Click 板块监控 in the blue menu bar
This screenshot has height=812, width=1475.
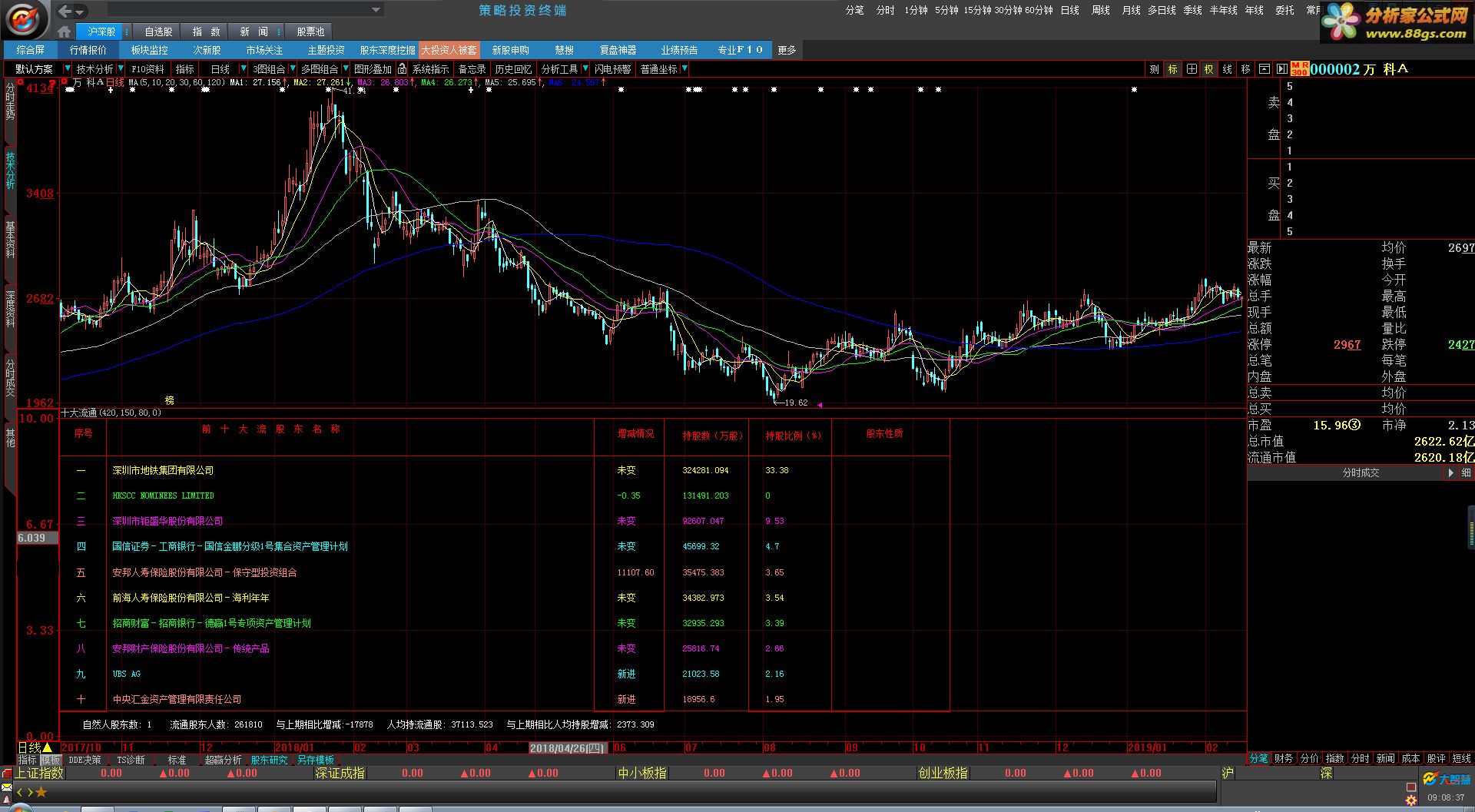pos(149,50)
